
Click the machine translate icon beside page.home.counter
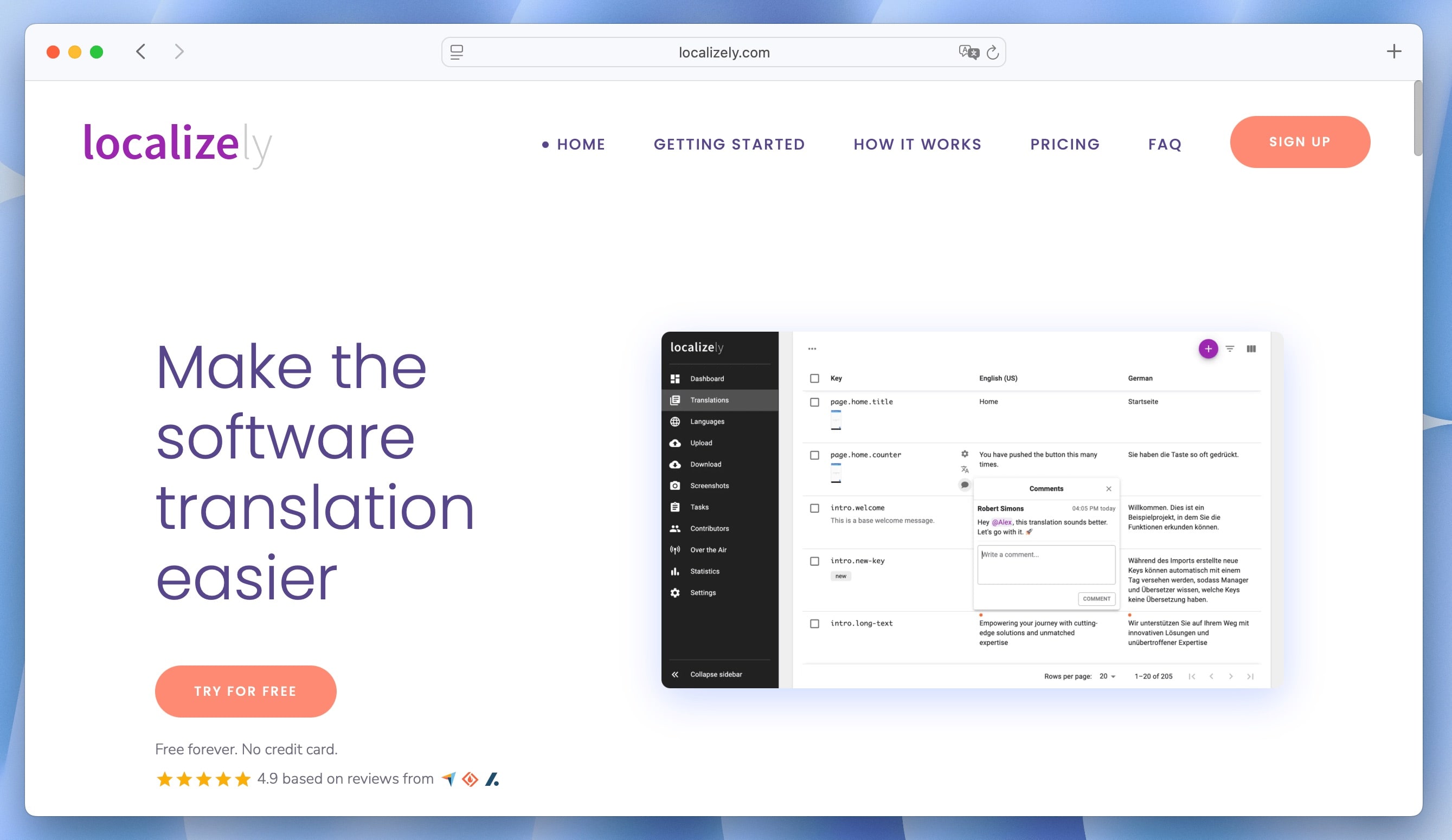coord(965,469)
